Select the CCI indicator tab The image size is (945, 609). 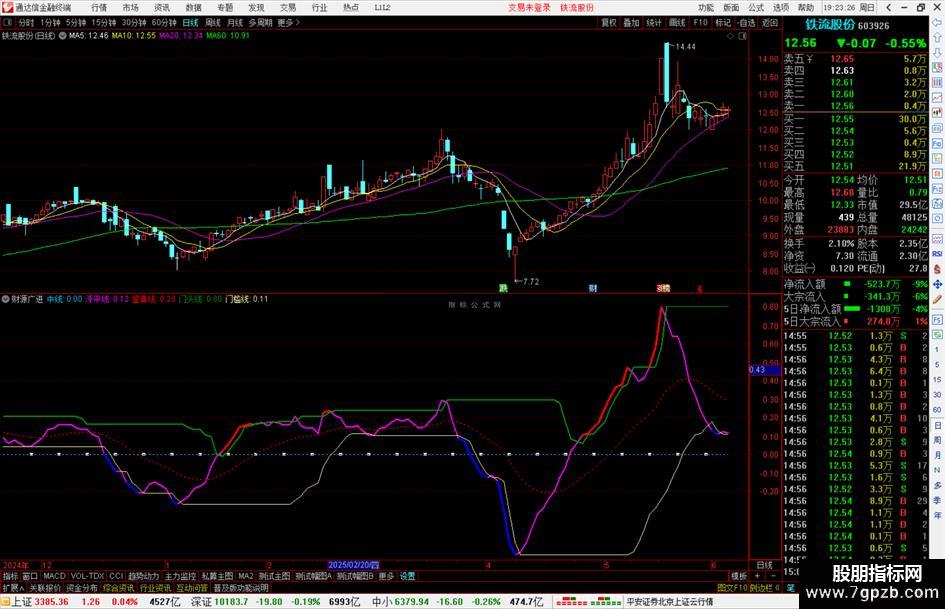pos(116,576)
